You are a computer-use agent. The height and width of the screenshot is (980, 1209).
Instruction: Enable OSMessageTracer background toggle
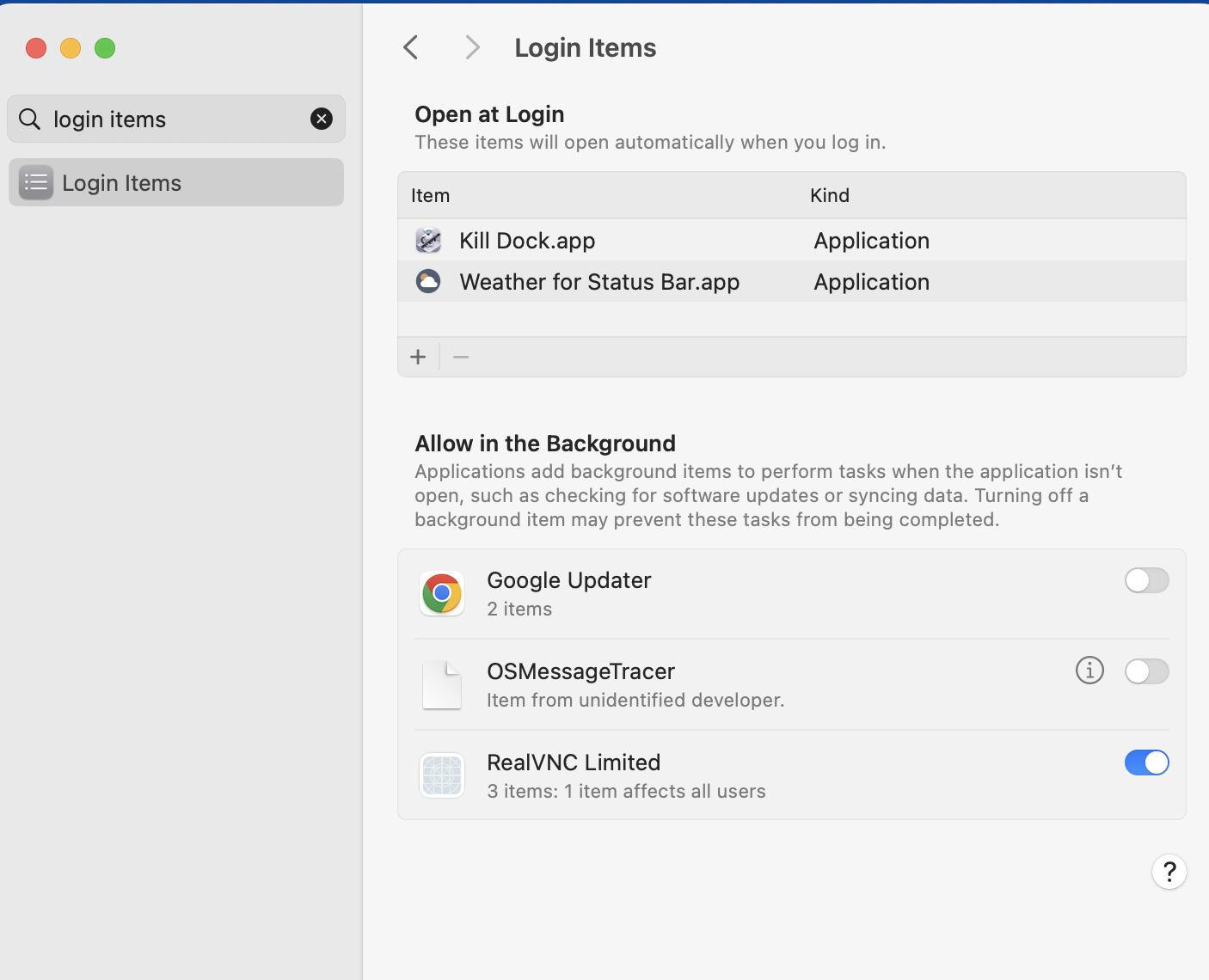(x=1146, y=671)
